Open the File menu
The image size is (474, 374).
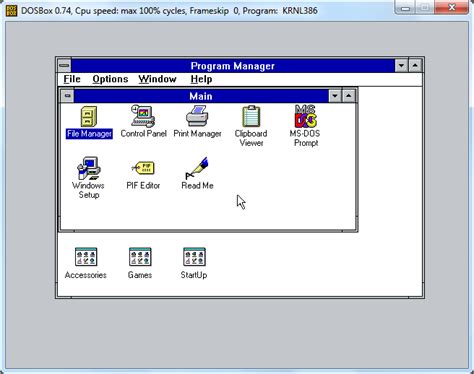coord(72,79)
